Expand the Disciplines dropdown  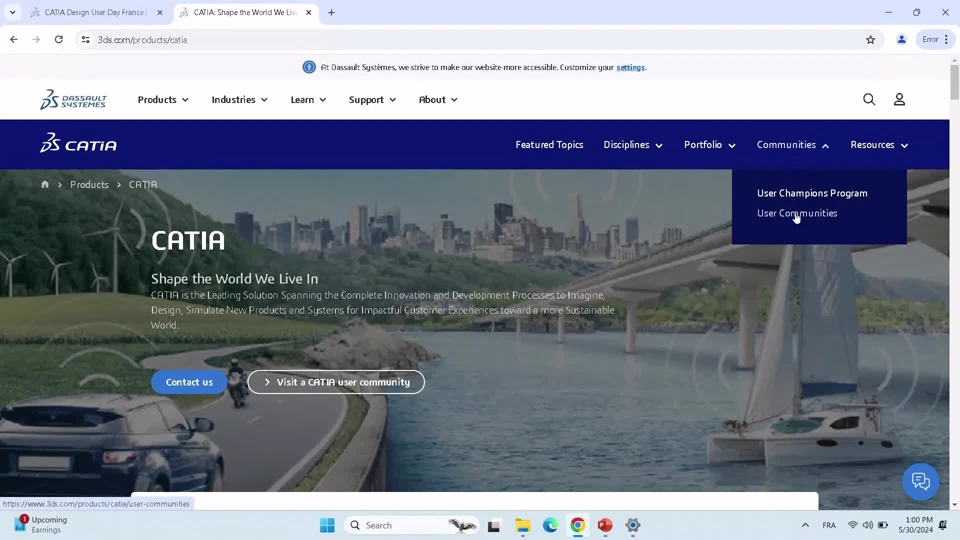click(x=632, y=144)
